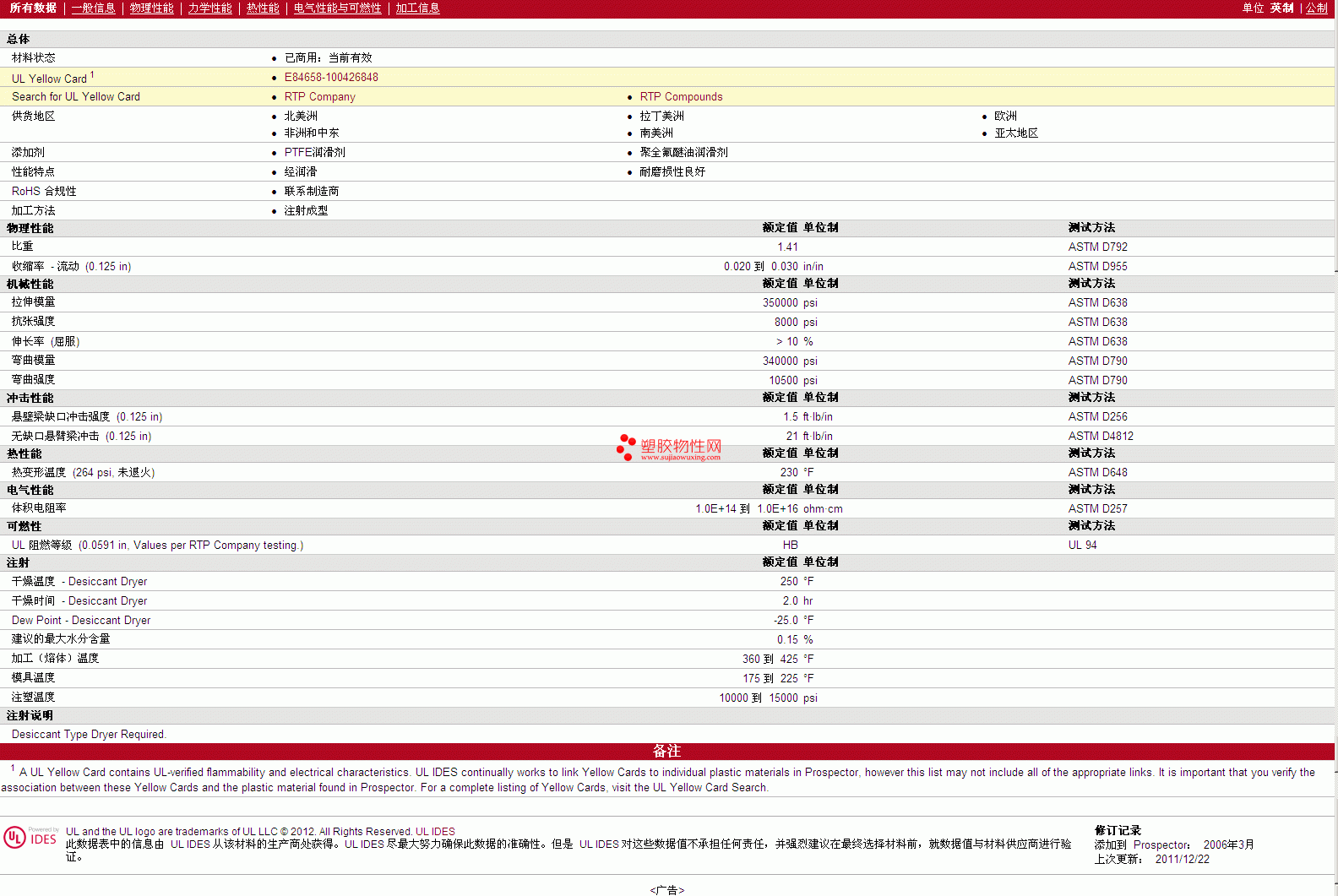1338x896 pixels.
Task: Click the PTFE润滑剂 additive entry
Action: [x=314, y=153]
